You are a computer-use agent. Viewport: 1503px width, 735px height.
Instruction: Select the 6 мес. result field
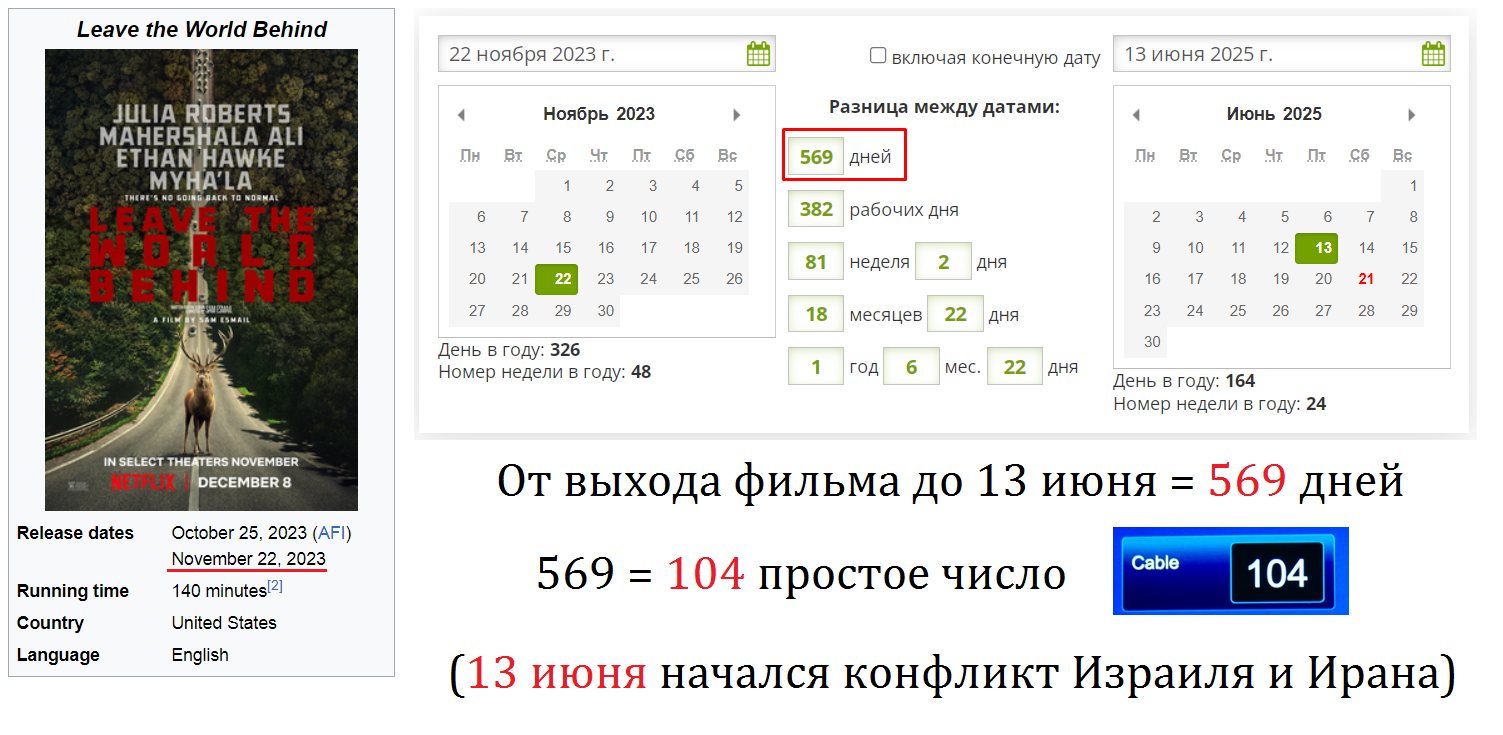tap(911, 367)
